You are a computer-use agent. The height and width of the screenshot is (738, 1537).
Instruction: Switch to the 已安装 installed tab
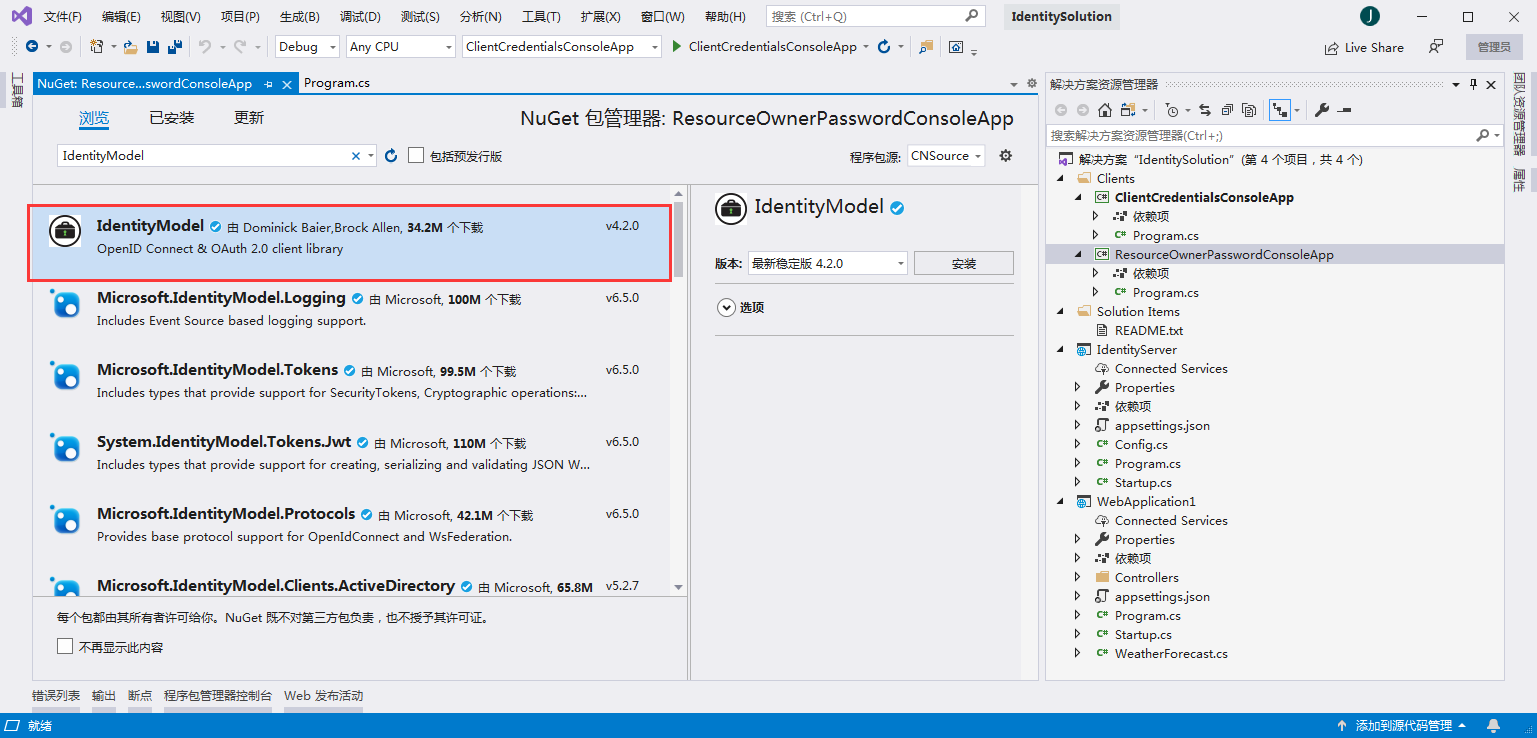coord(172,118)
